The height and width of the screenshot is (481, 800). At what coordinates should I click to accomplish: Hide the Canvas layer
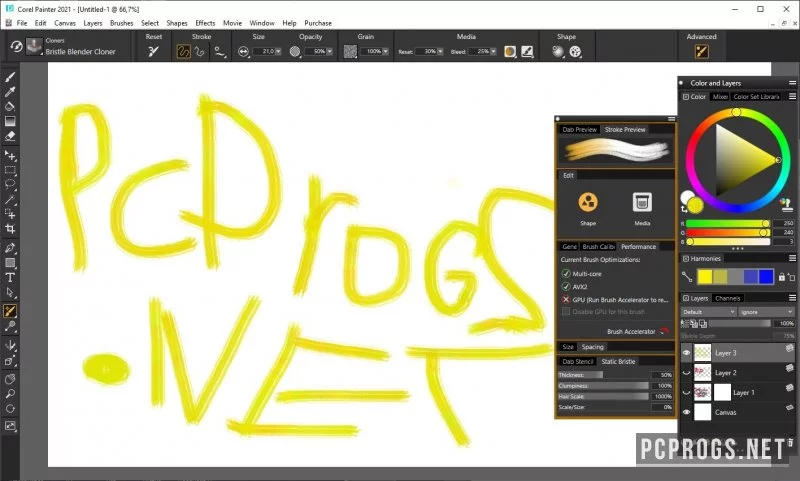click(686, 412)
